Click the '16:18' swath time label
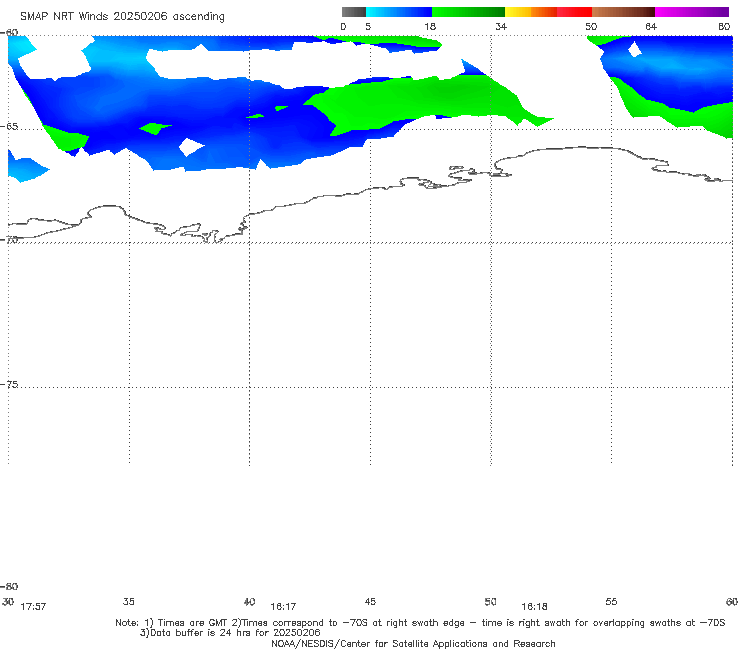The height and width of the screenshot is (650, 740). 534,607
